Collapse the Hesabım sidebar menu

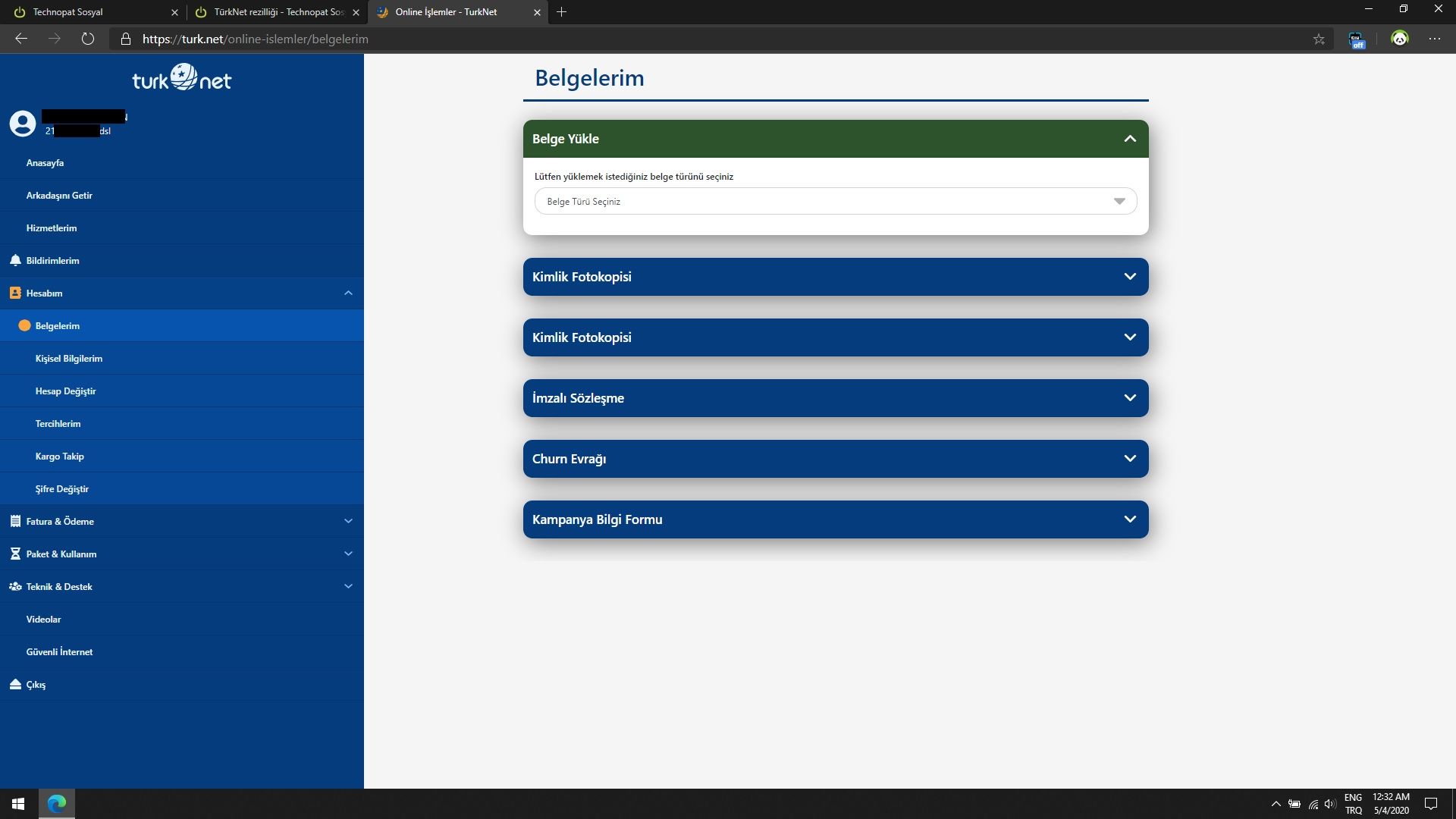tap(348, 293)
